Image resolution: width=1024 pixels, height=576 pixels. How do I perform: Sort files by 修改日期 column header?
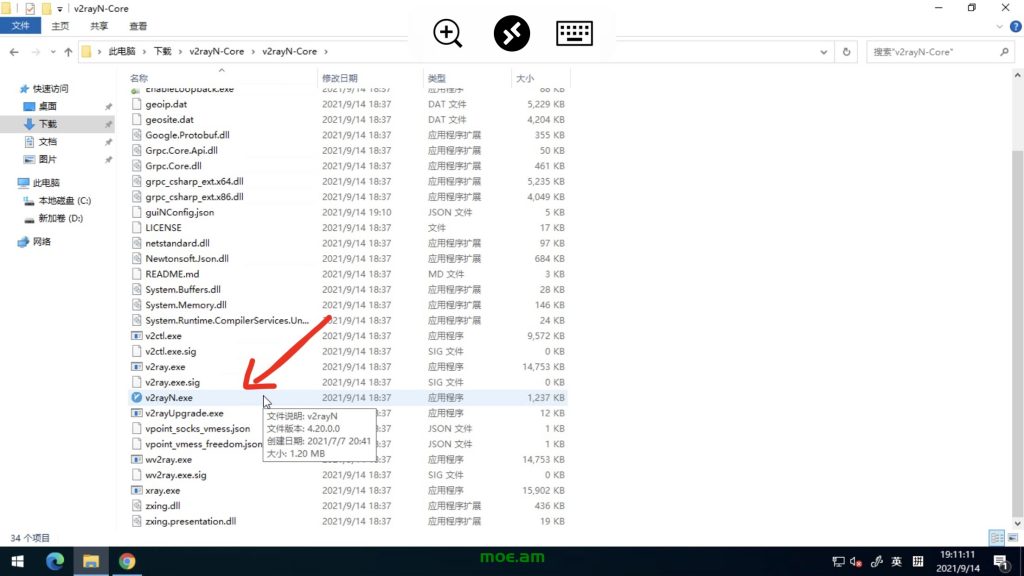pyautogui.click(x=340, y=78)
